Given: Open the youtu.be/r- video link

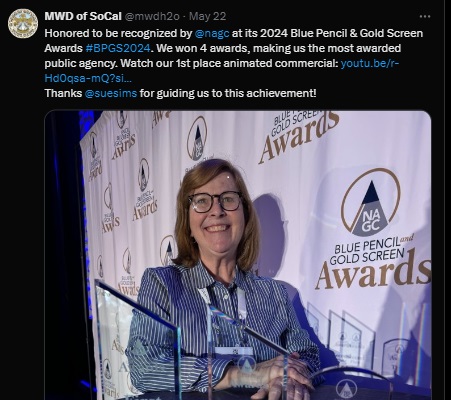Looking at the screenshot, I should point(370,63).
